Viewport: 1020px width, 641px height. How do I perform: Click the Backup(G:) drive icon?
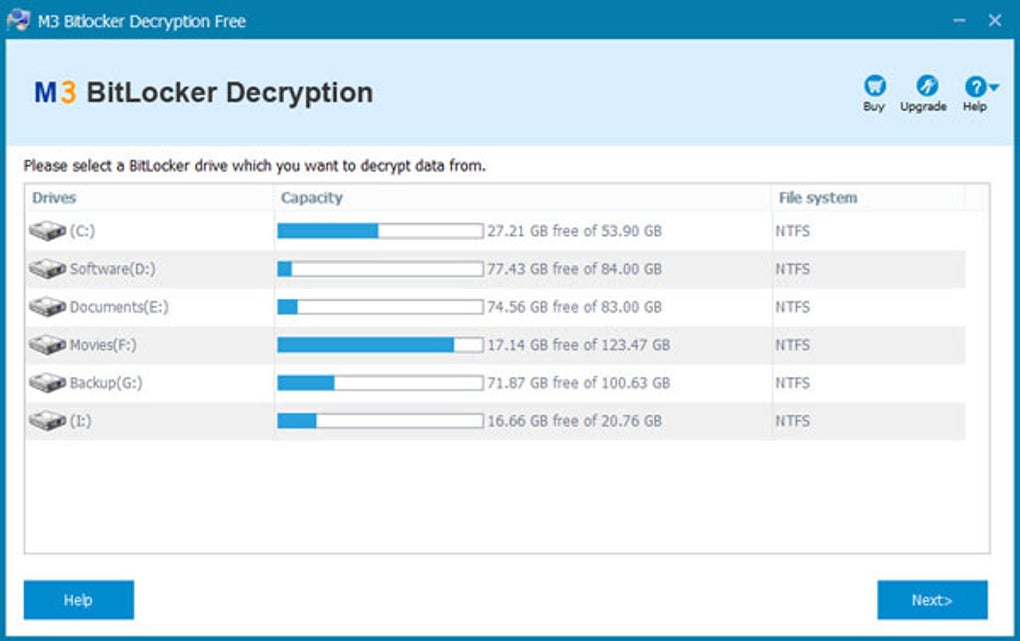pyautogui.click(x=47, y=383)
